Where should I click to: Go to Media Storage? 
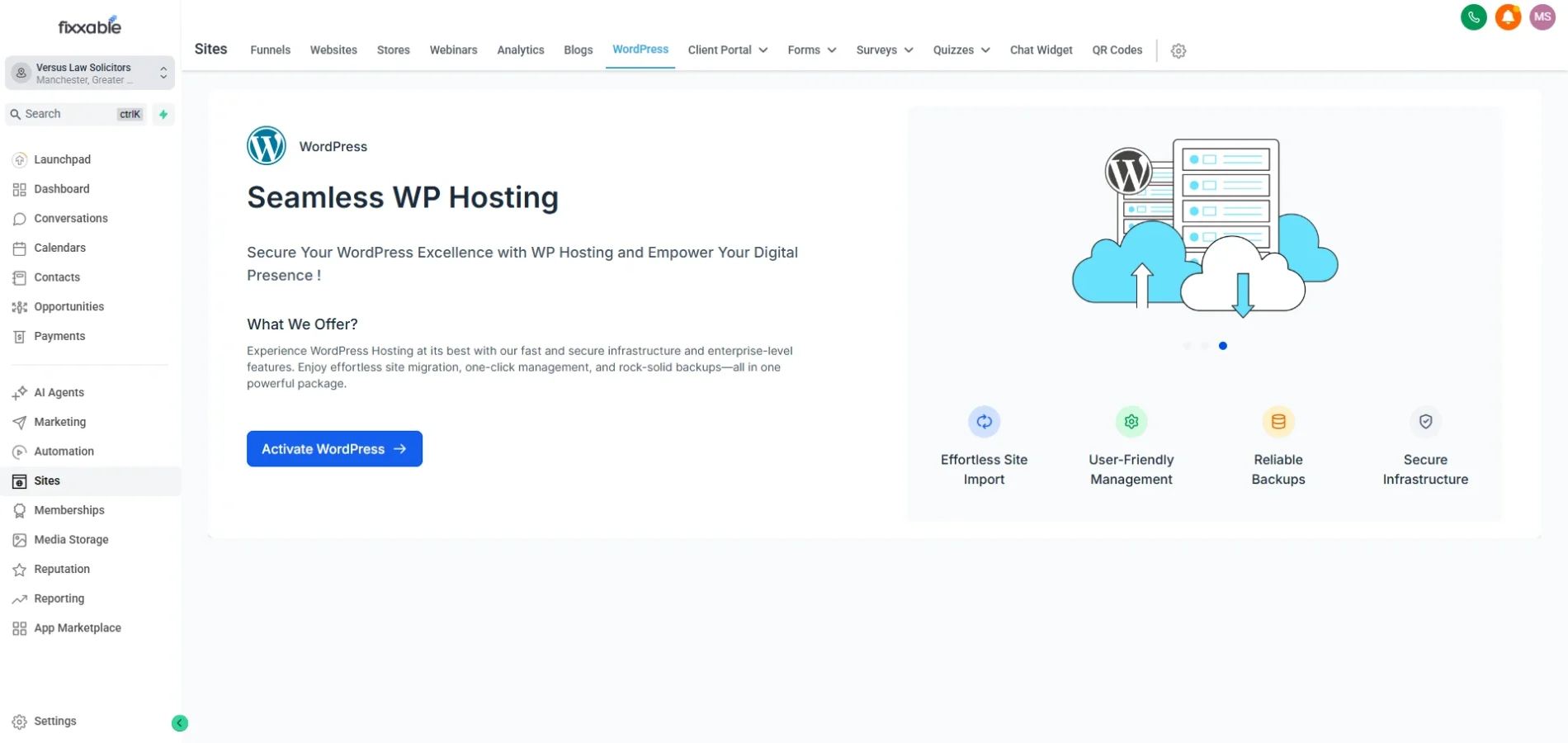72,539
